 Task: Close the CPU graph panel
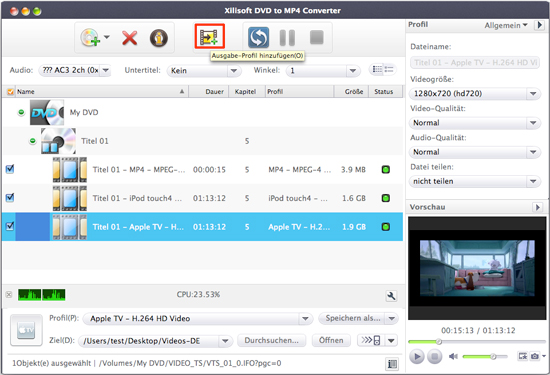pyautogui.click(x=9, y=294)
